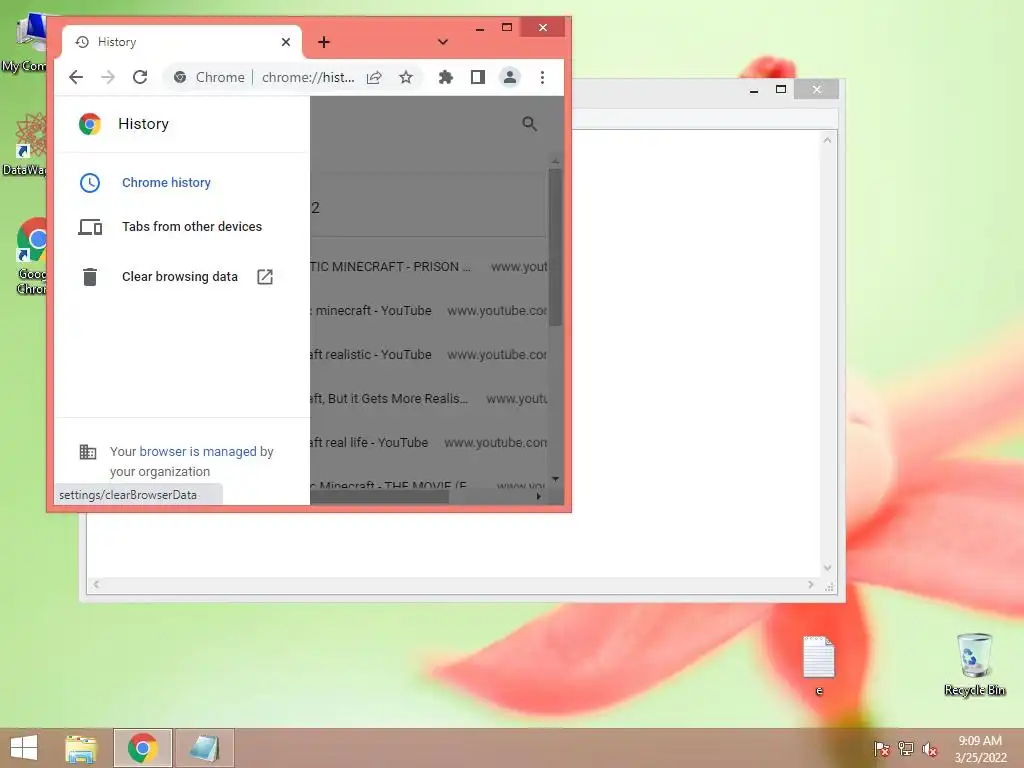
Task: Click the Chrome logo beside History
Action: (x=90, y=124)
